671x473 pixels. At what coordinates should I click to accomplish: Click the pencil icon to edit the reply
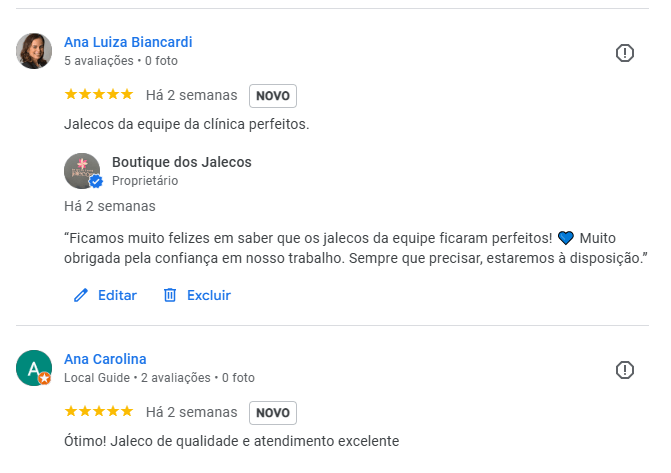click(81, 295)
